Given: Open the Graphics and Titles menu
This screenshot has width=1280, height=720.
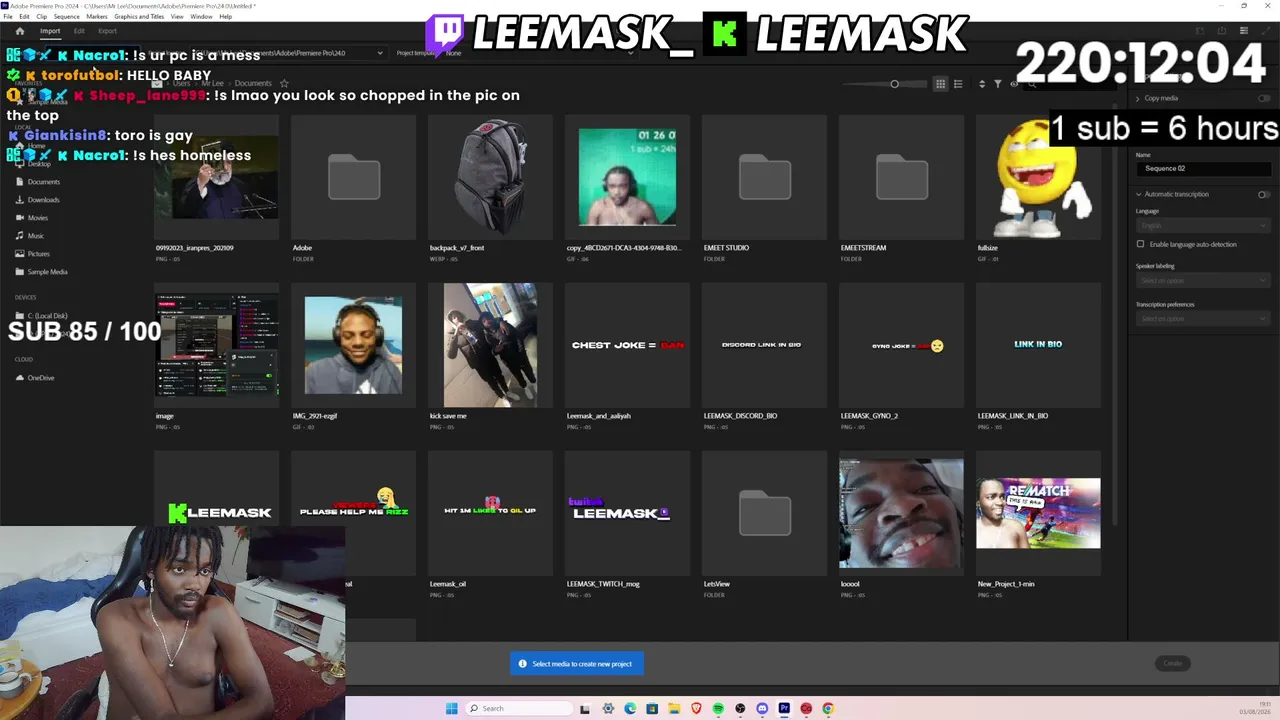Looking at the screenshot, I should 139,17.
